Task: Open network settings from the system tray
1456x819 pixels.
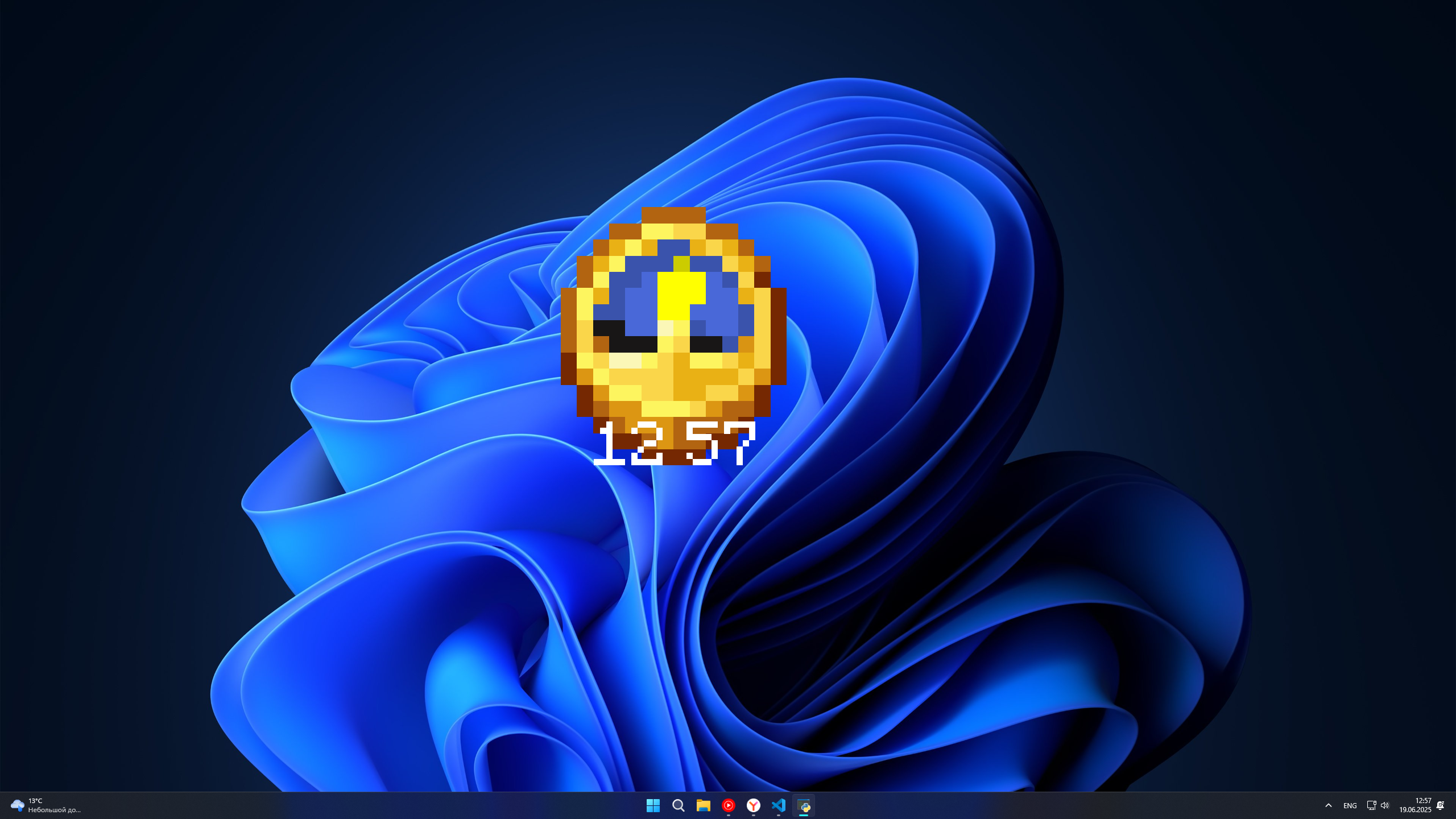Action: click(x=1371, y=805)
